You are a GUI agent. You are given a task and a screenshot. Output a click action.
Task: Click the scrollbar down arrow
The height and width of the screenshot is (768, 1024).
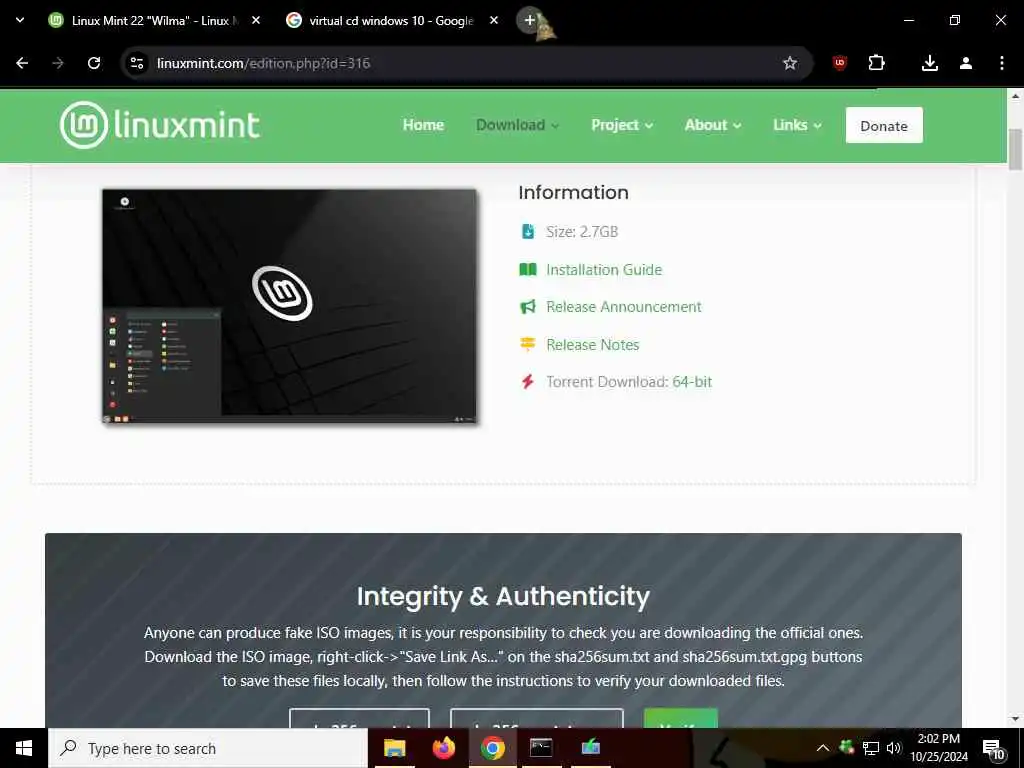[1015, 719]
